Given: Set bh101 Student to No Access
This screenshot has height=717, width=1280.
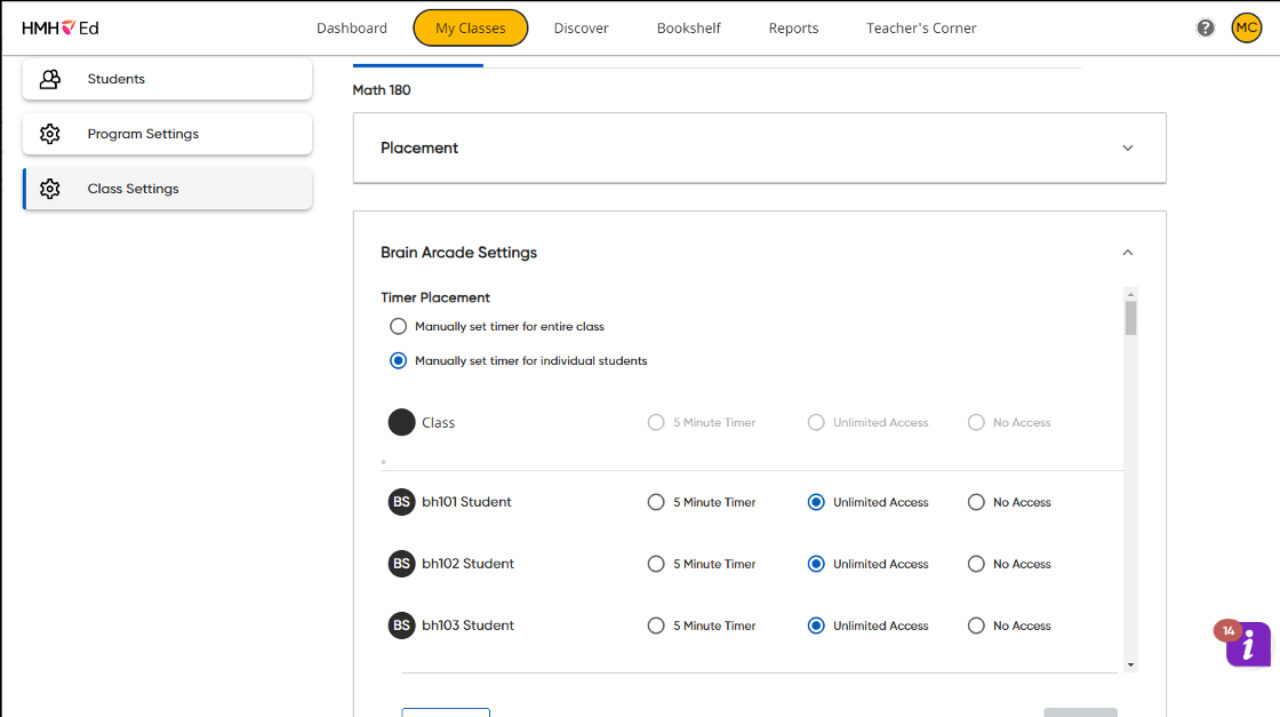Looking at the screenshot, I should (976, 502).
